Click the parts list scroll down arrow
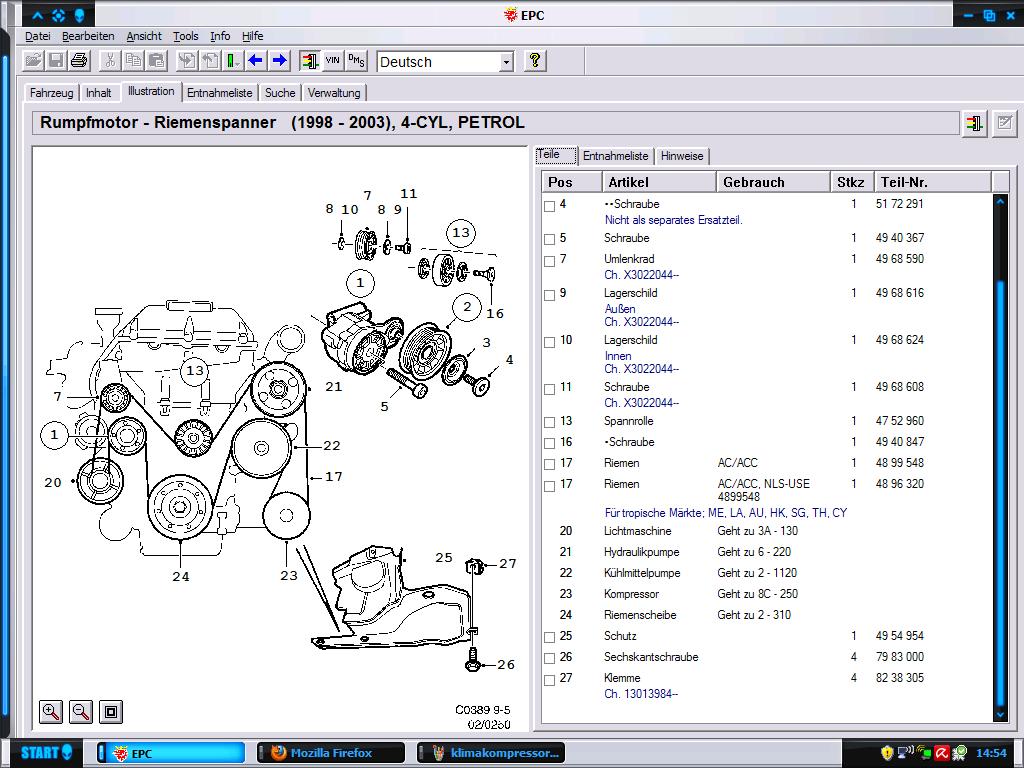Image resolution: width=1024 pixels, height=768 pixels. (1000, 714)
